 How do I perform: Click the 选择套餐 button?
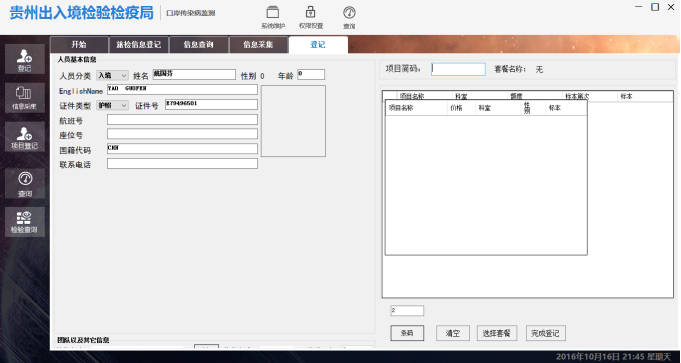click(497, 333)
